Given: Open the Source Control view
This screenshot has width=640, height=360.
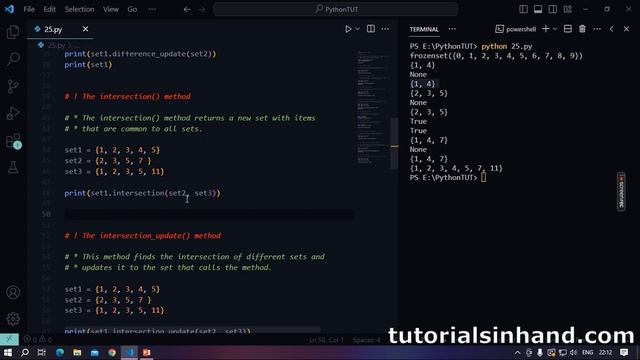Looking at the screenshot, I should (13, 86).
